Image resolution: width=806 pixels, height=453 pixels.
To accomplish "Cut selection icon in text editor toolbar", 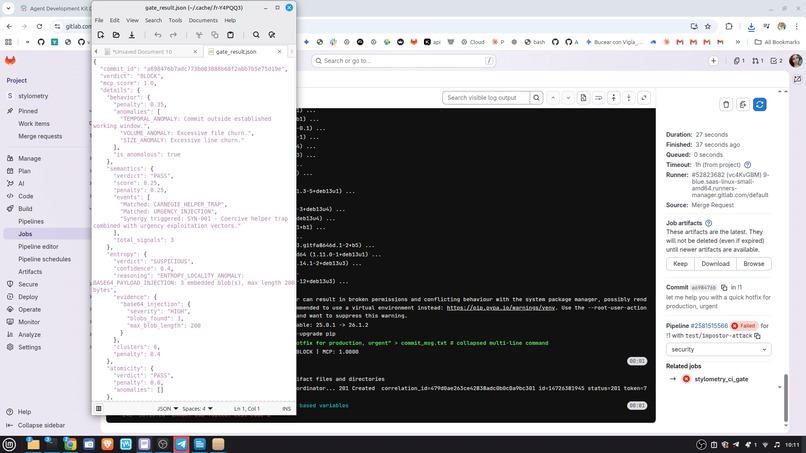I will coord(199,35).
